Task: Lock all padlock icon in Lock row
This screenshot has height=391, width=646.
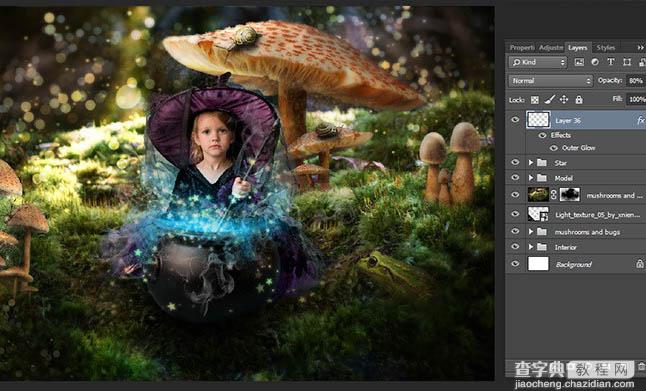Action: pos(579,99)
